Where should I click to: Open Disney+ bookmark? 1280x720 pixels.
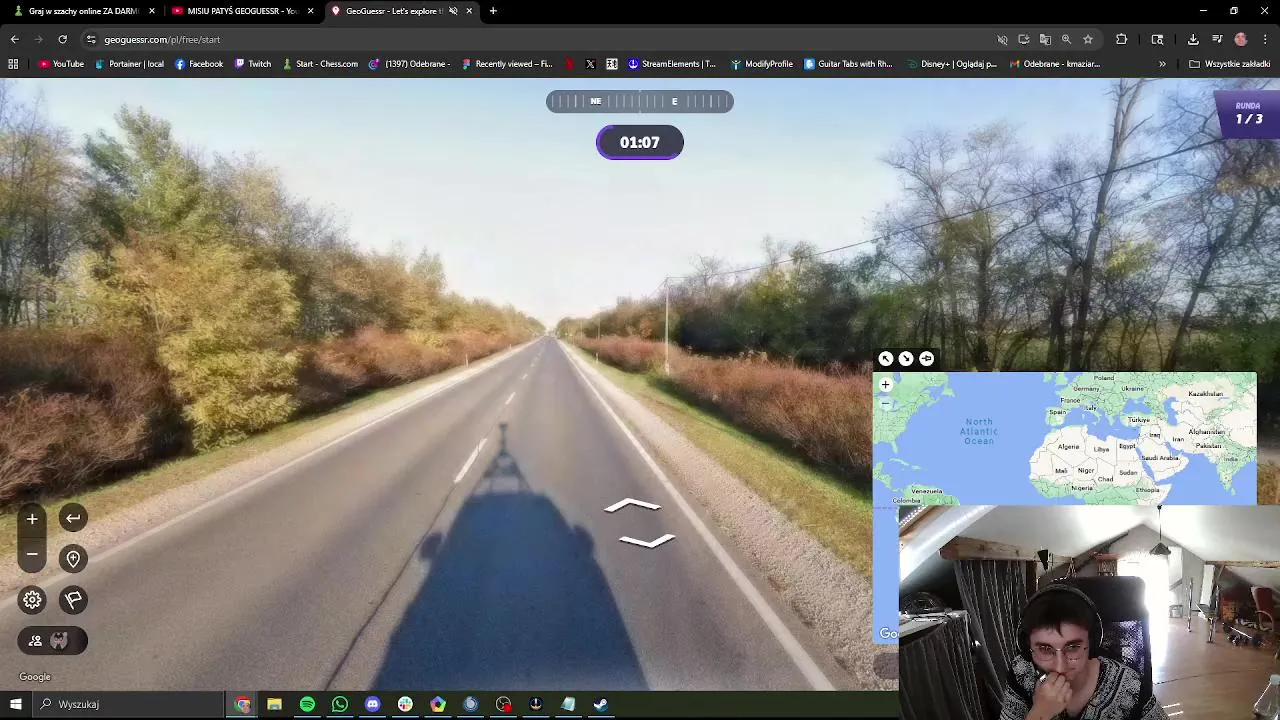pos(950,64)
